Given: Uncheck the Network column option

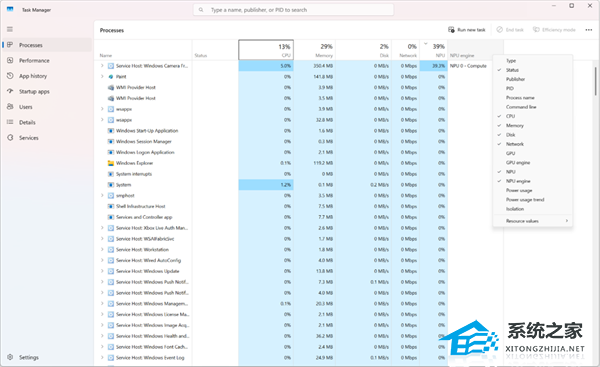Looking at the screenshot, I should click(533, 144).
